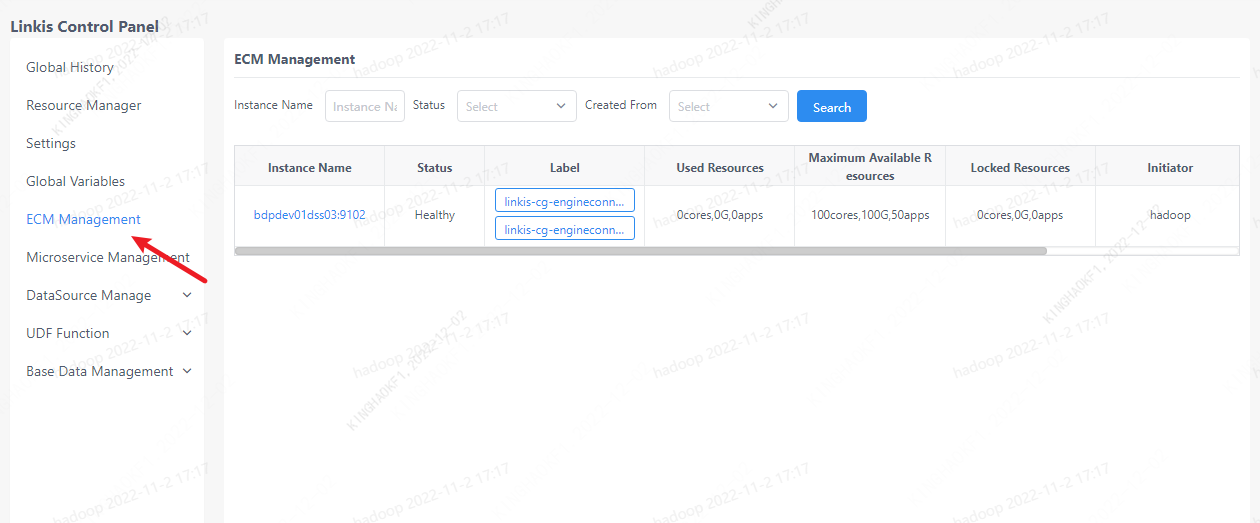This screenshot has width=1260, height=523.
Task: Click the DataSource Manage chevron arrow
Action: (187, 295)
